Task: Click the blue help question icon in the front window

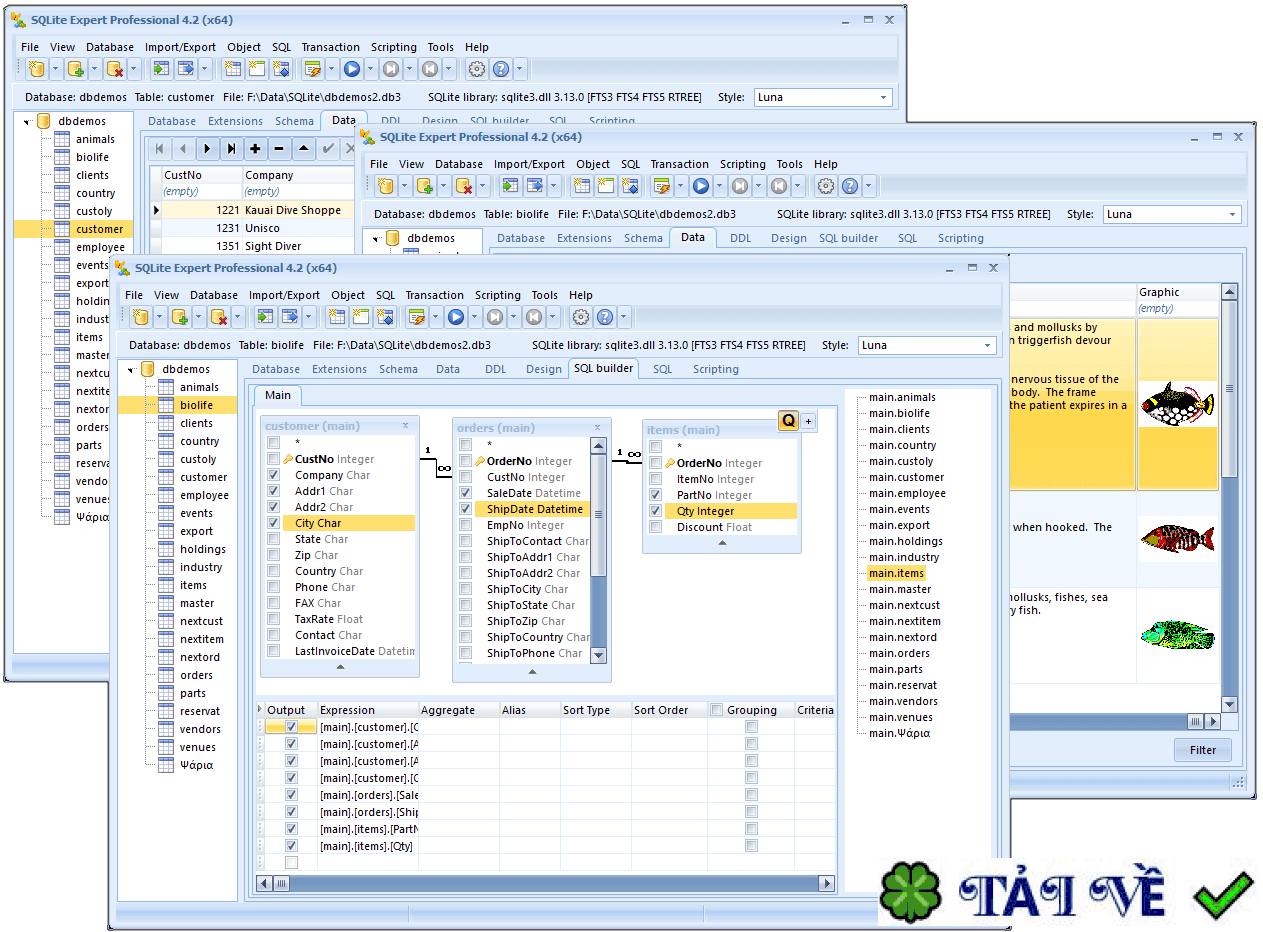Action: (605, 317)
